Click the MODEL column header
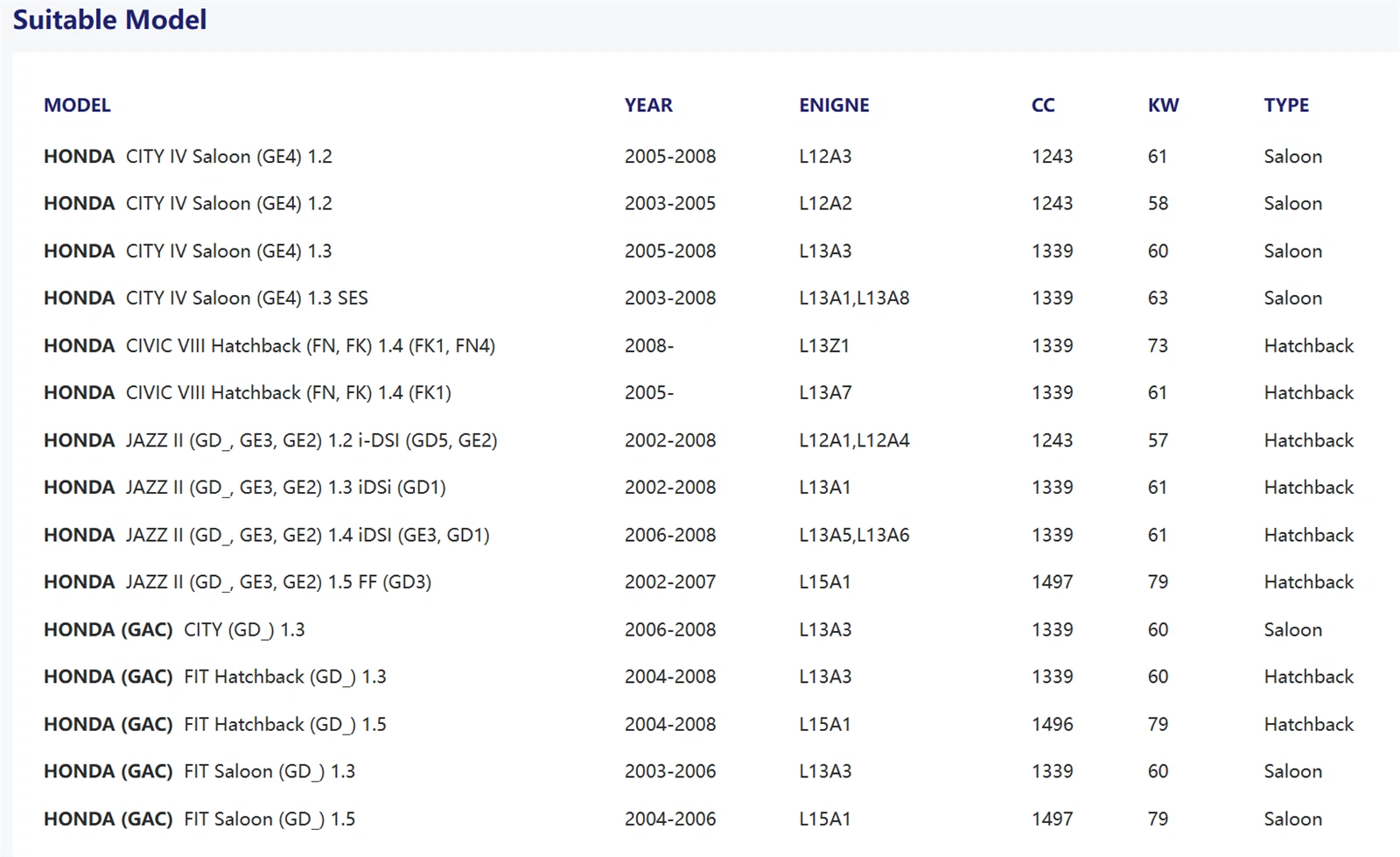1400x857 pixels. click(77, 105)
